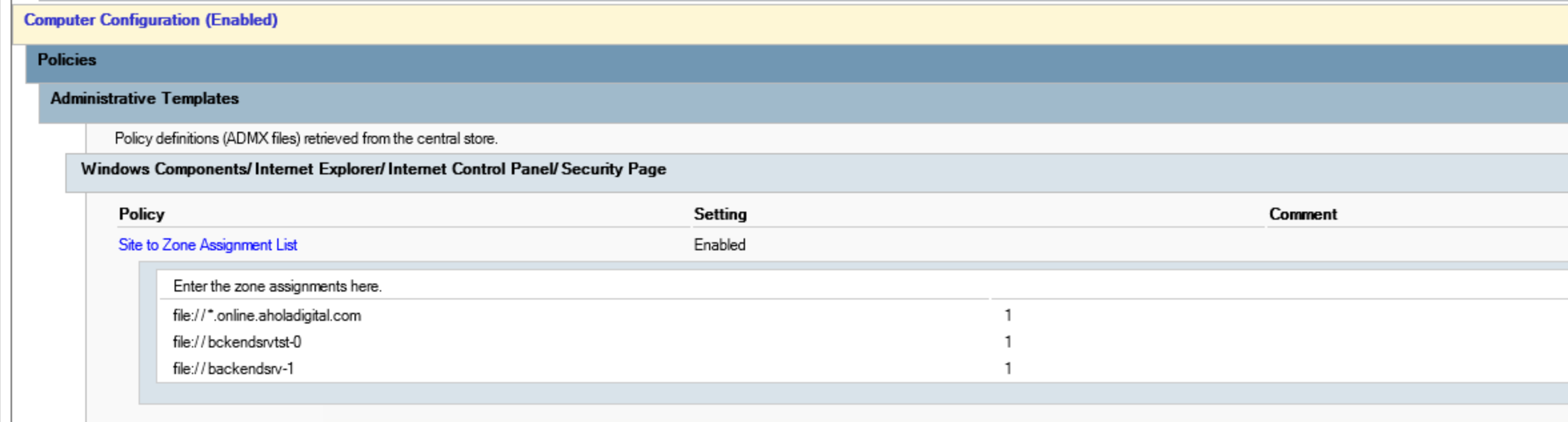1568x422 pixels.
Task: Click zone value 1 for bckendsrvtst-0
Action: 1008,342
